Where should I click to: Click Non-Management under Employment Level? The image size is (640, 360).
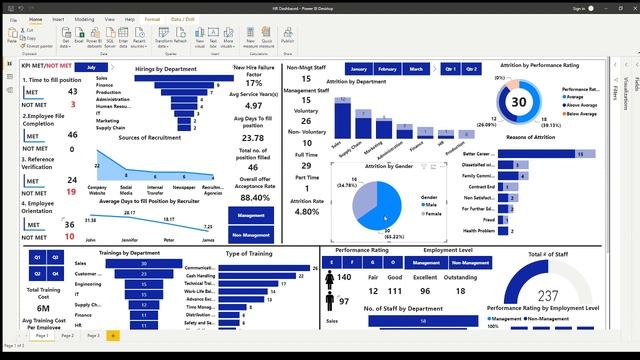tap(470, 263)
